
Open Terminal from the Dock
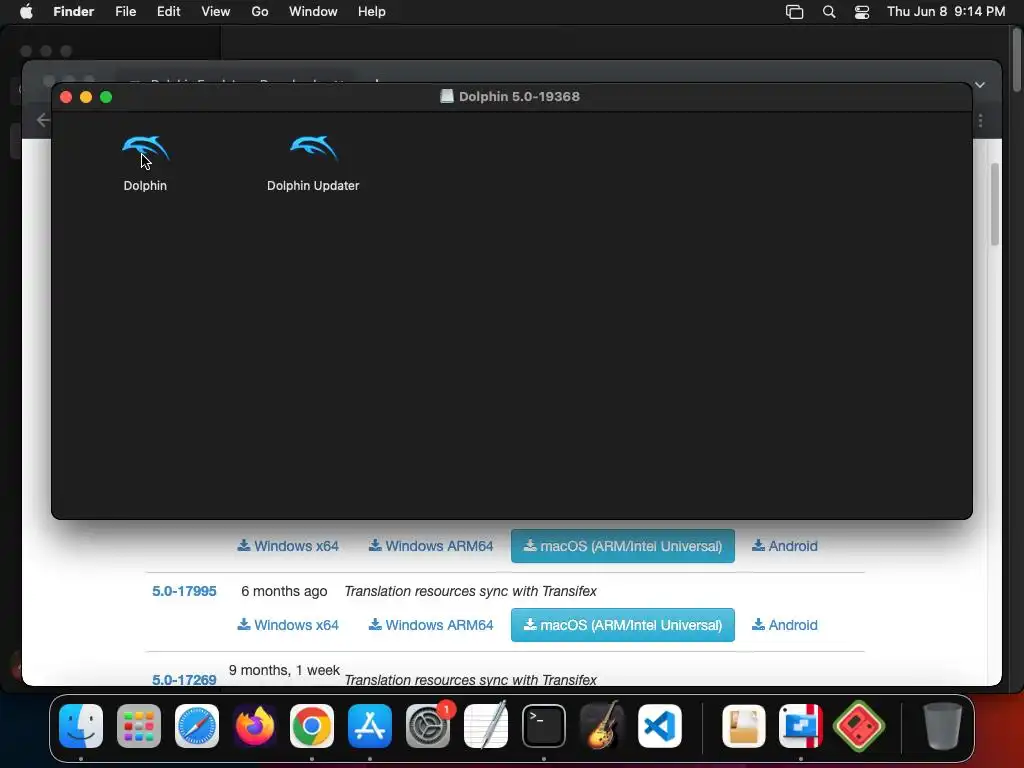[543, 726]
